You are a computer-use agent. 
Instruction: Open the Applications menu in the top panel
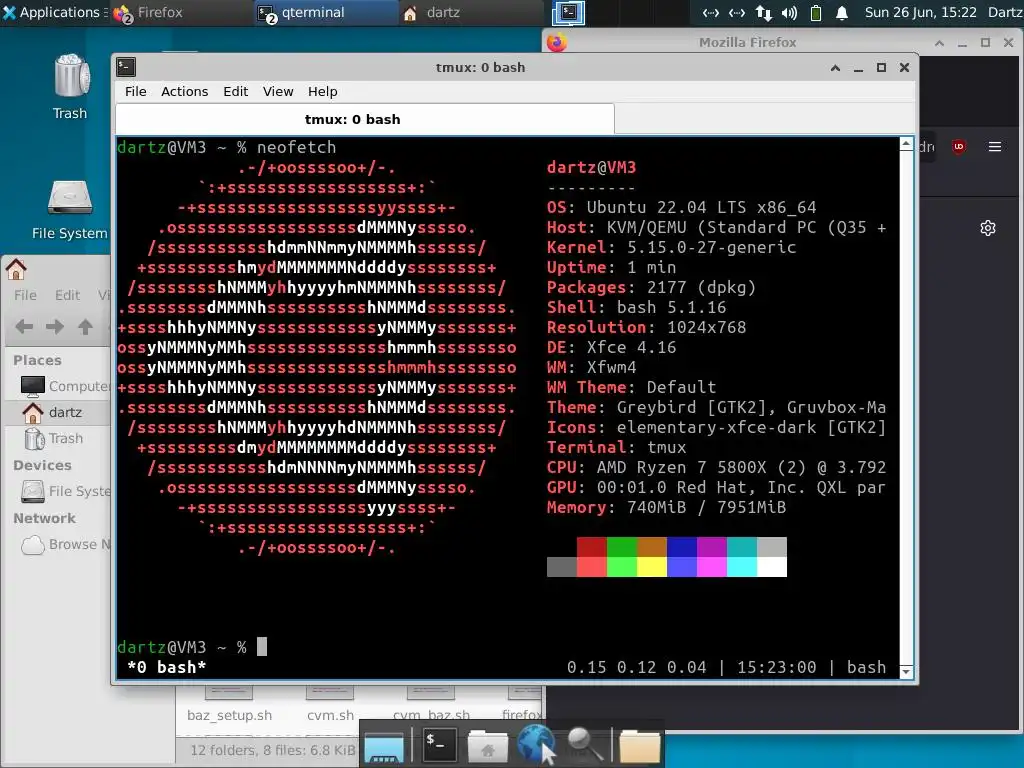tap(52, 12)
